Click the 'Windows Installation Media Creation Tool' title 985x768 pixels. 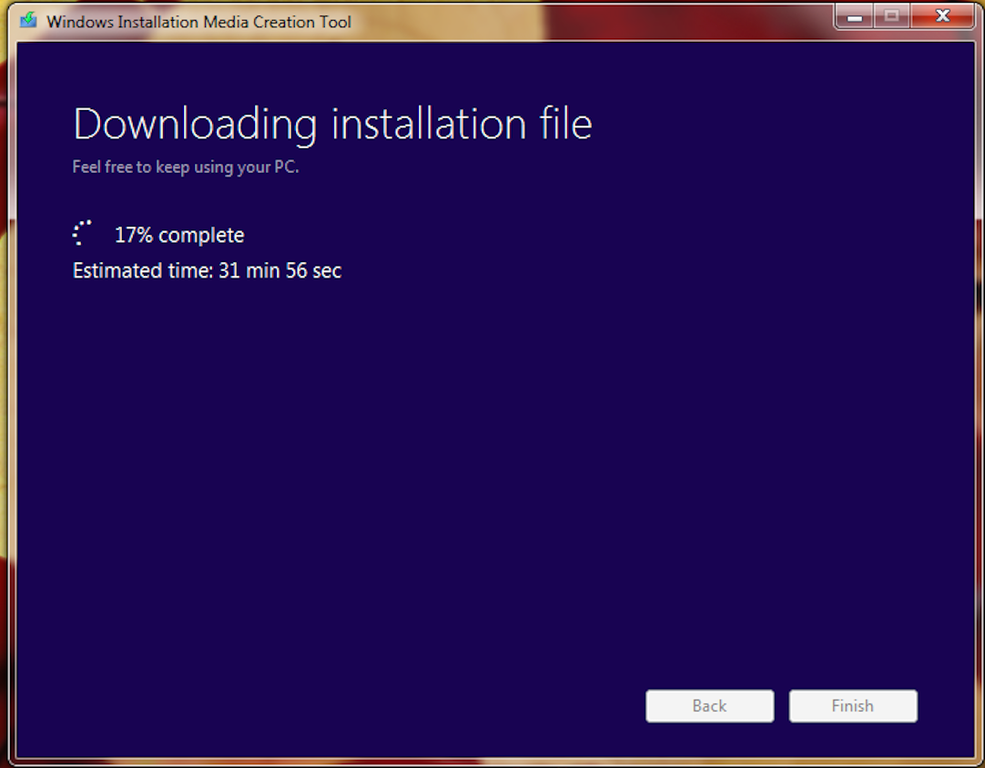[199, 22]
